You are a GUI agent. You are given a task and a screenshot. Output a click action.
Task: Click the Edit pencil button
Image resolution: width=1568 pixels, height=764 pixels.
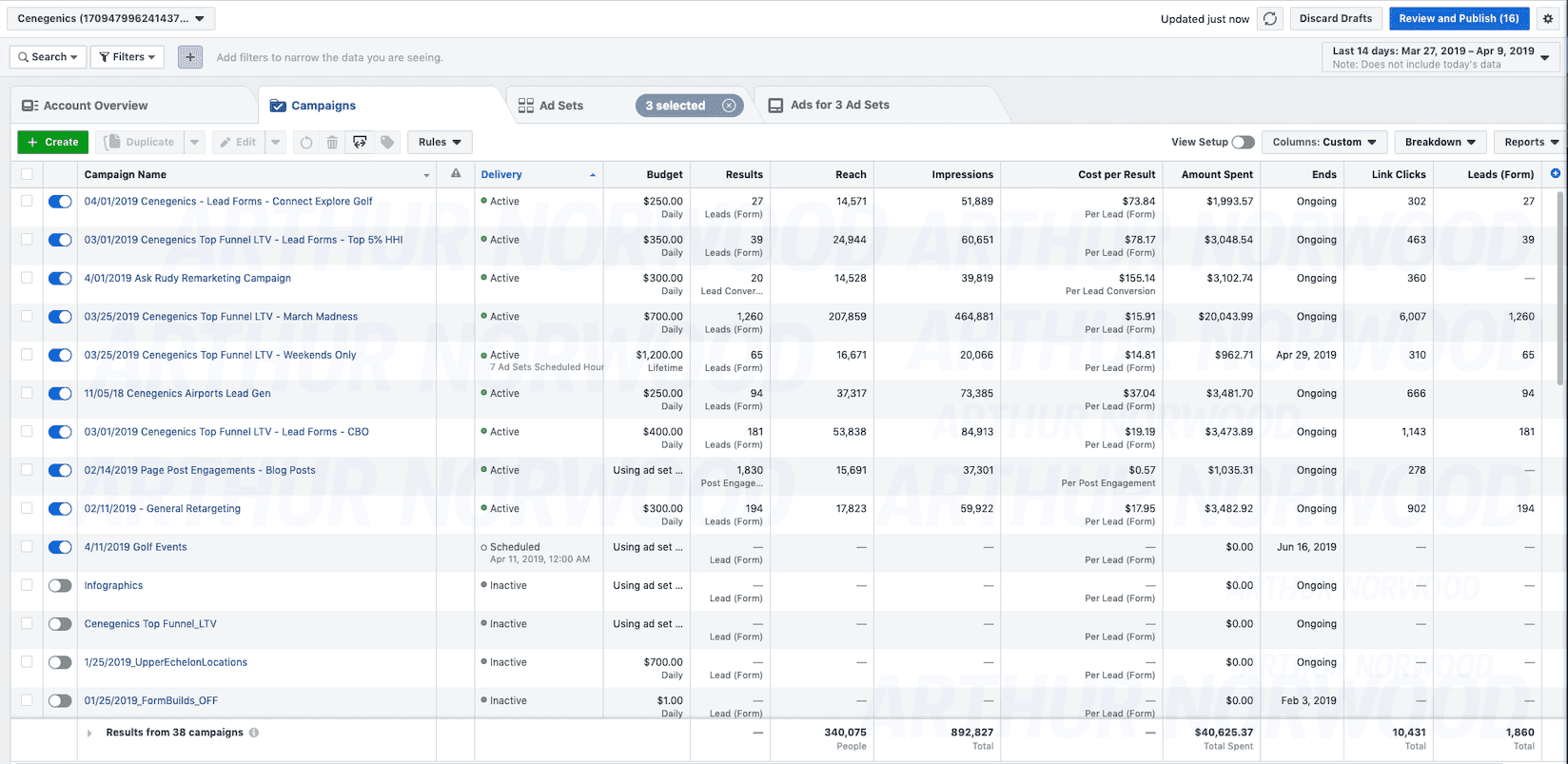tap(238, 143)
